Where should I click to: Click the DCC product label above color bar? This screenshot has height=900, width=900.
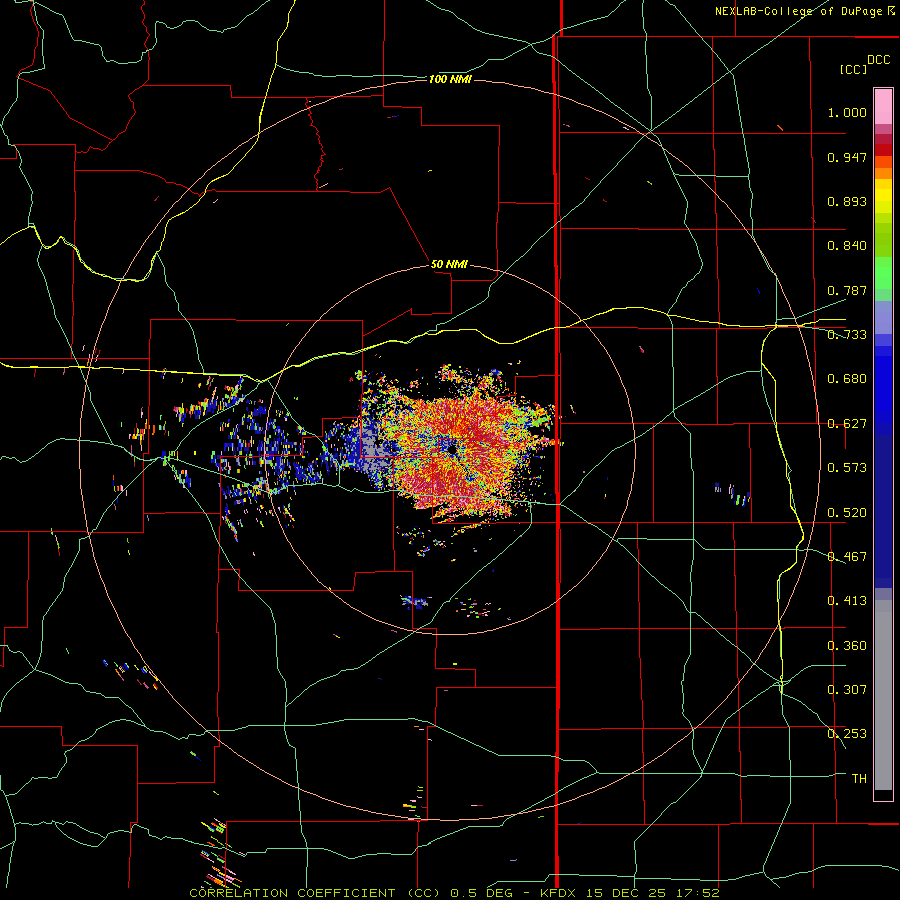(879, 60)
